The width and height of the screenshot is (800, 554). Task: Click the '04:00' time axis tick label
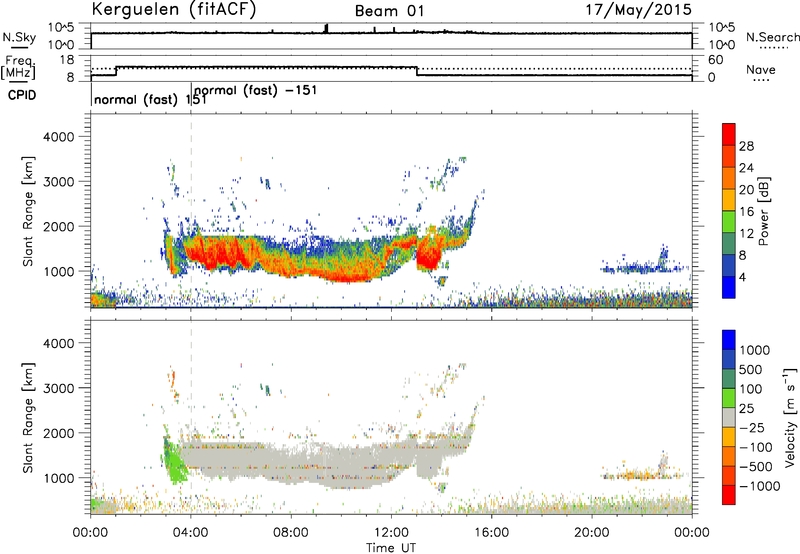(x=190, y=533)
